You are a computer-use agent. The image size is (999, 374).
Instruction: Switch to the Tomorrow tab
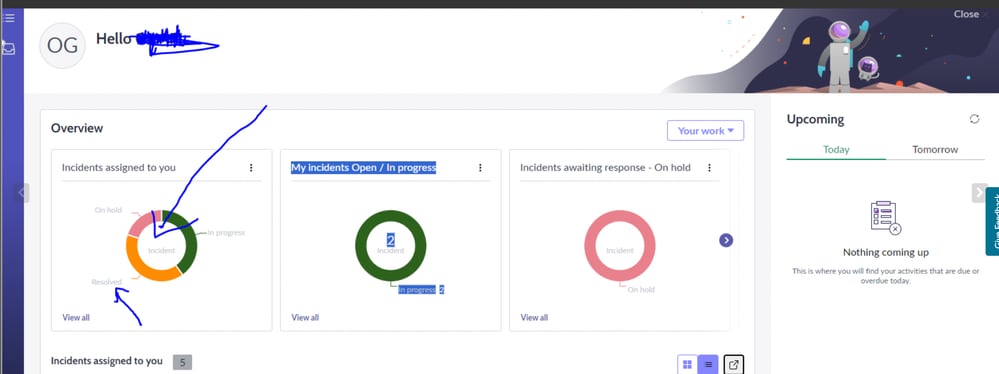tap(935, 150)
